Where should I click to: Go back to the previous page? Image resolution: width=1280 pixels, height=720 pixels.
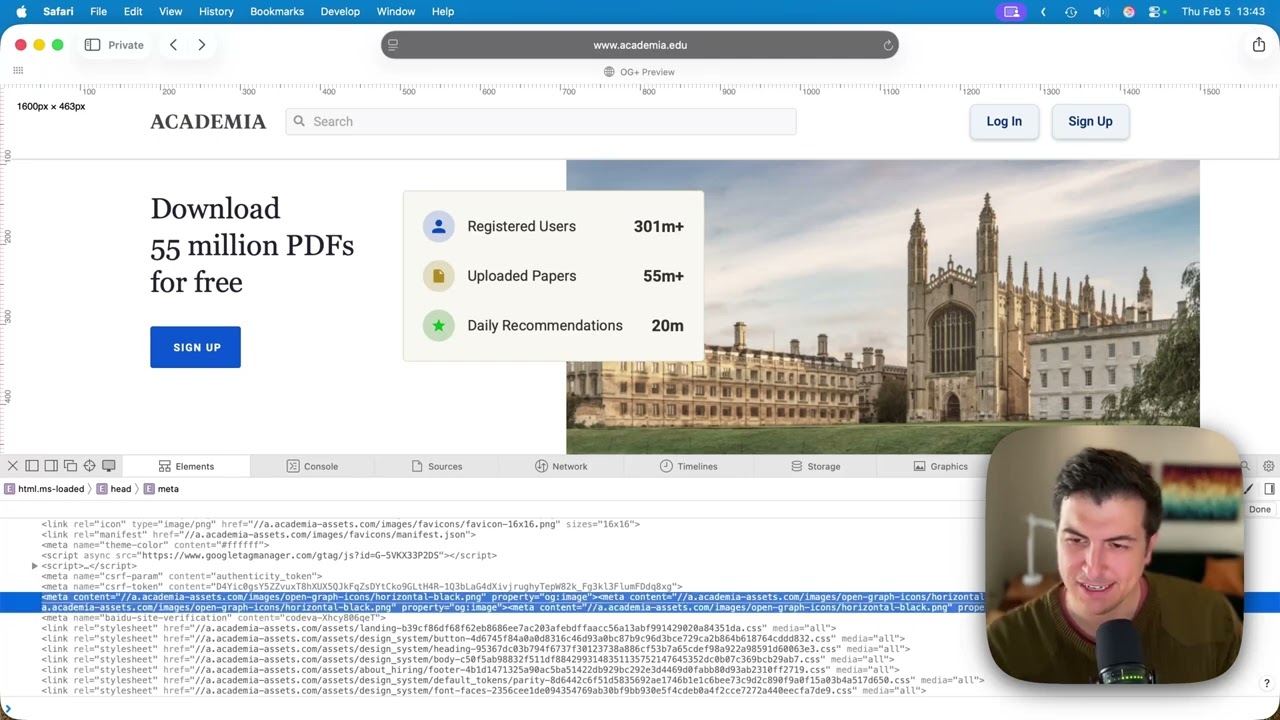point(173,45)
